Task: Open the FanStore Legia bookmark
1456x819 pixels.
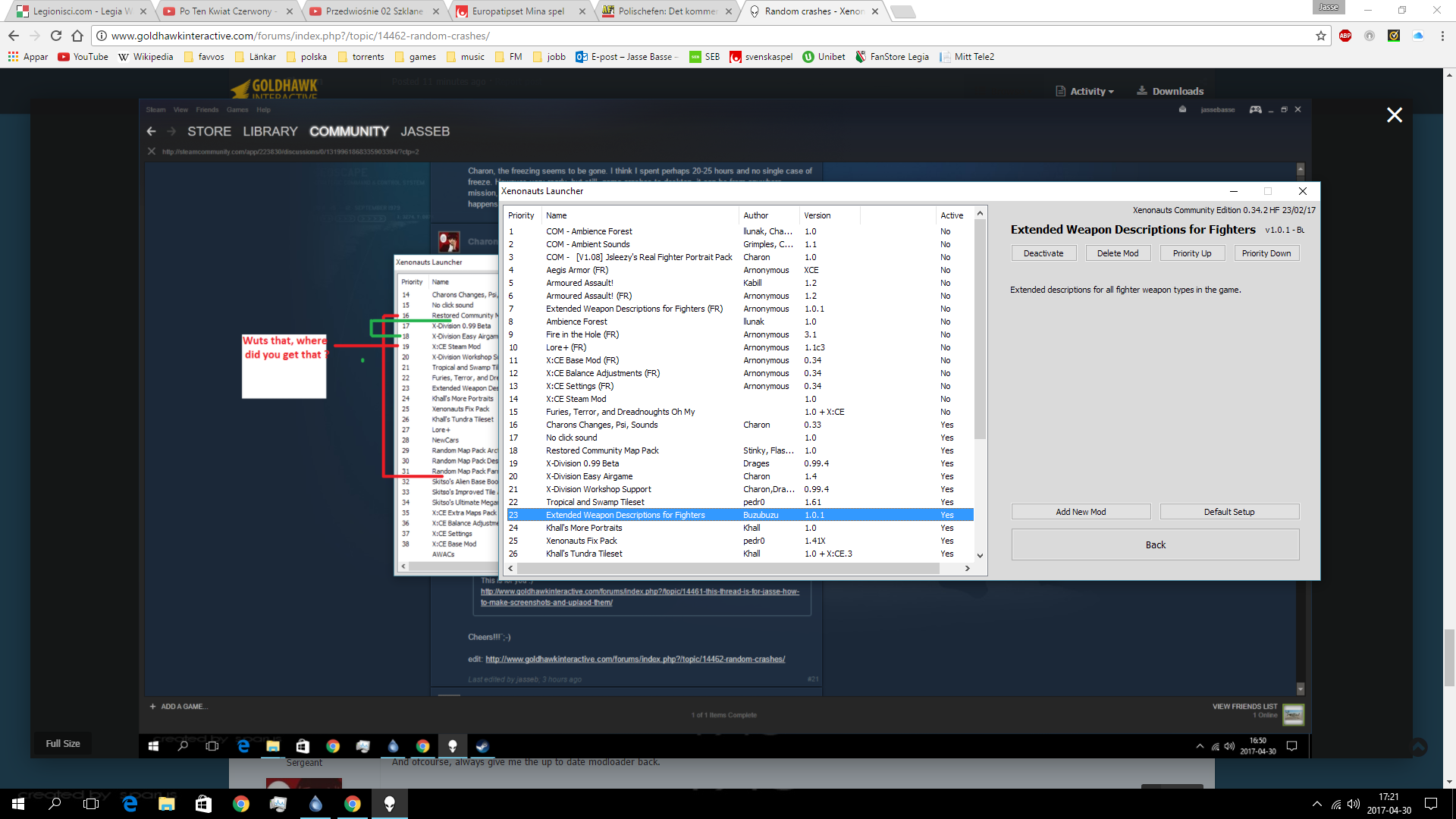Action: click(893, 57)
